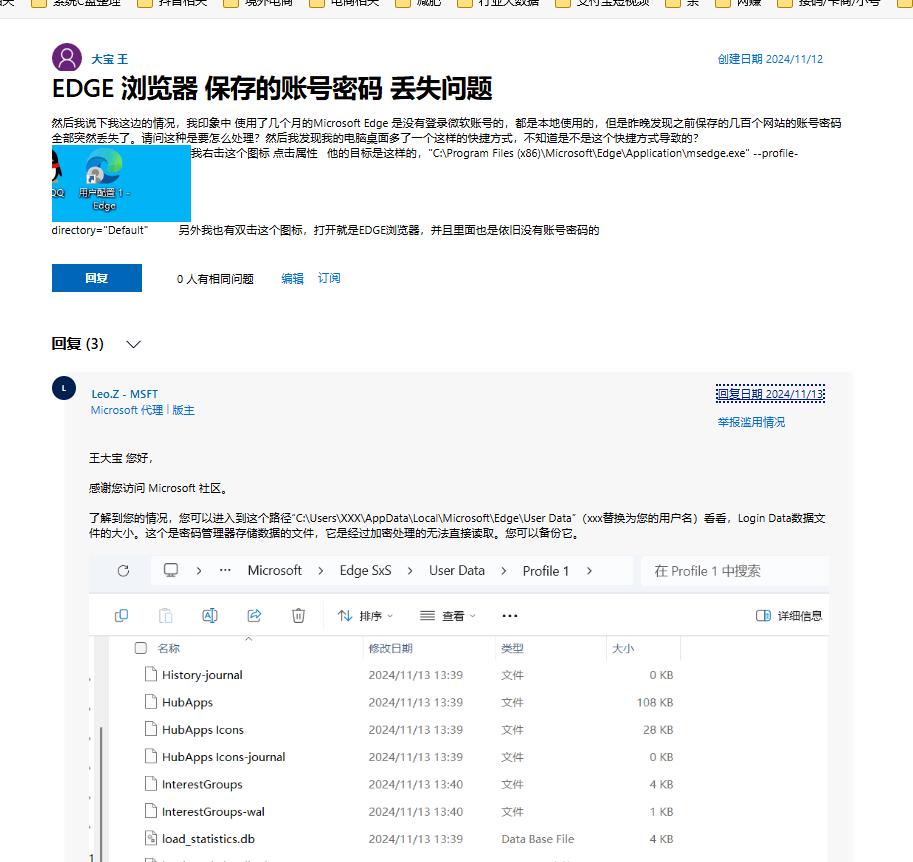
Task: Expand the chevron after User Data breadcrumb
Action: pos(504,571)
